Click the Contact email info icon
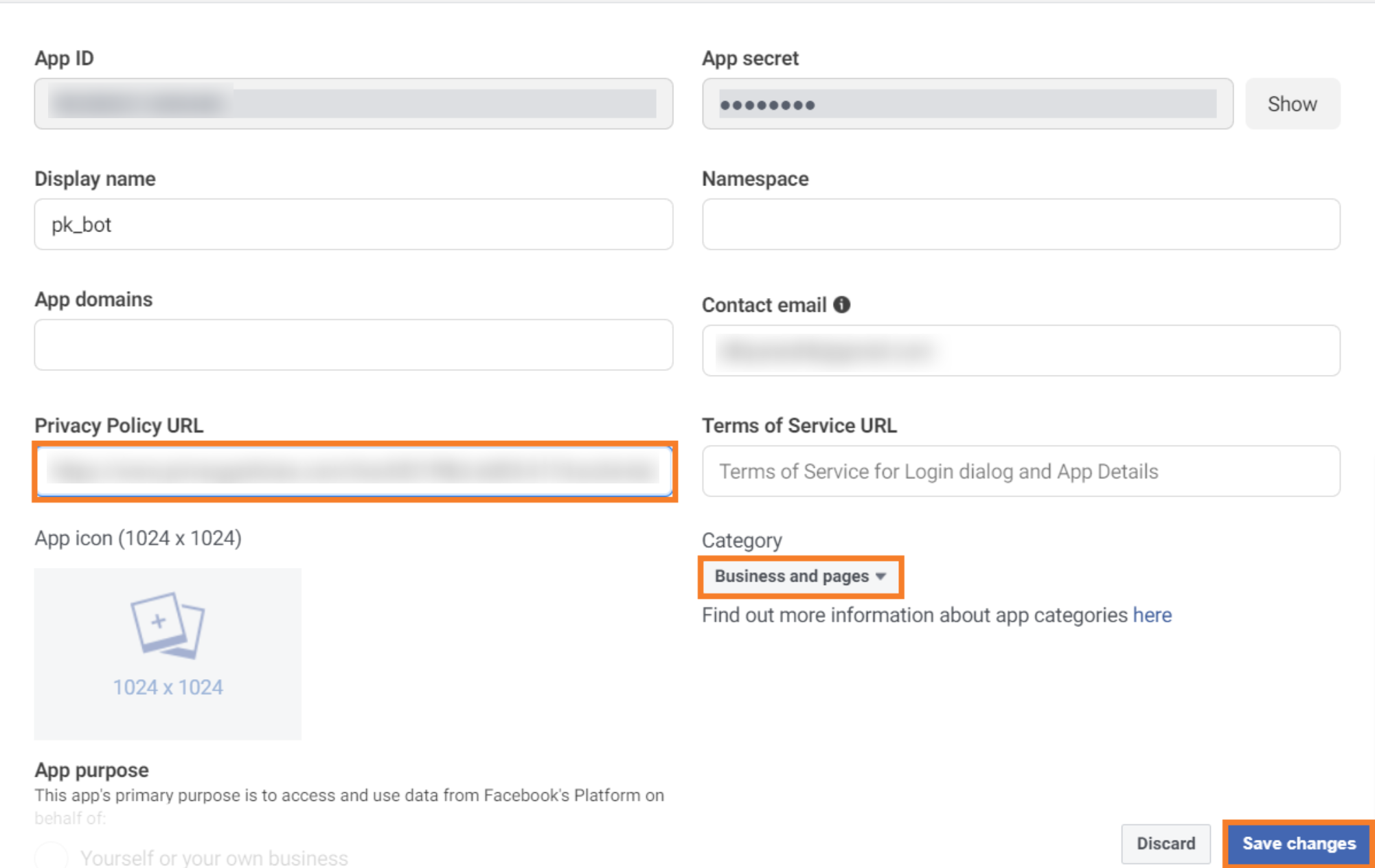 [x=841, y=305]
